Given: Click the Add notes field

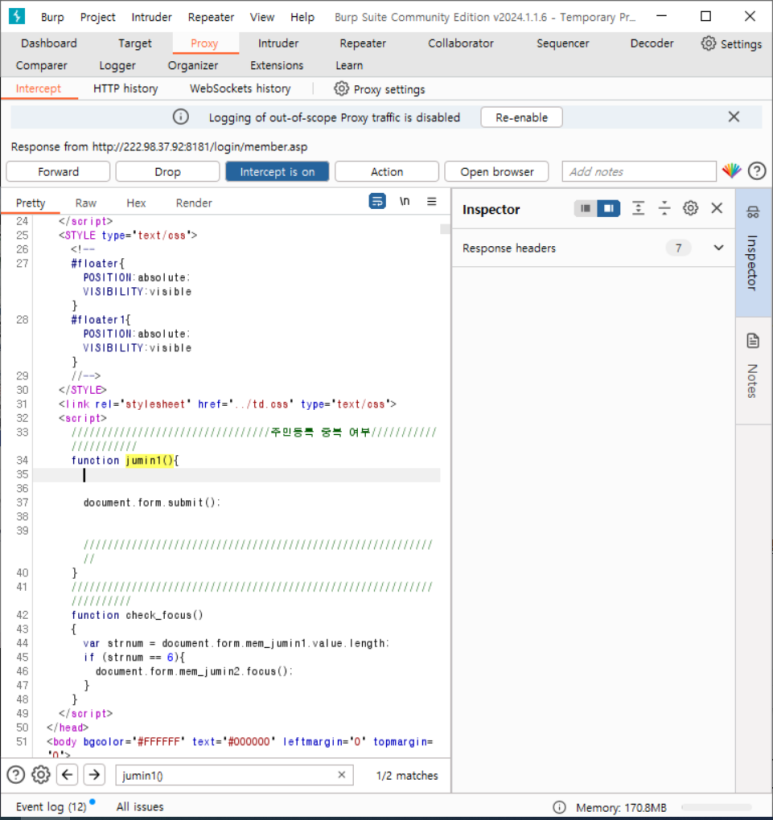Looking at the screenshot, I should [639, 172].
